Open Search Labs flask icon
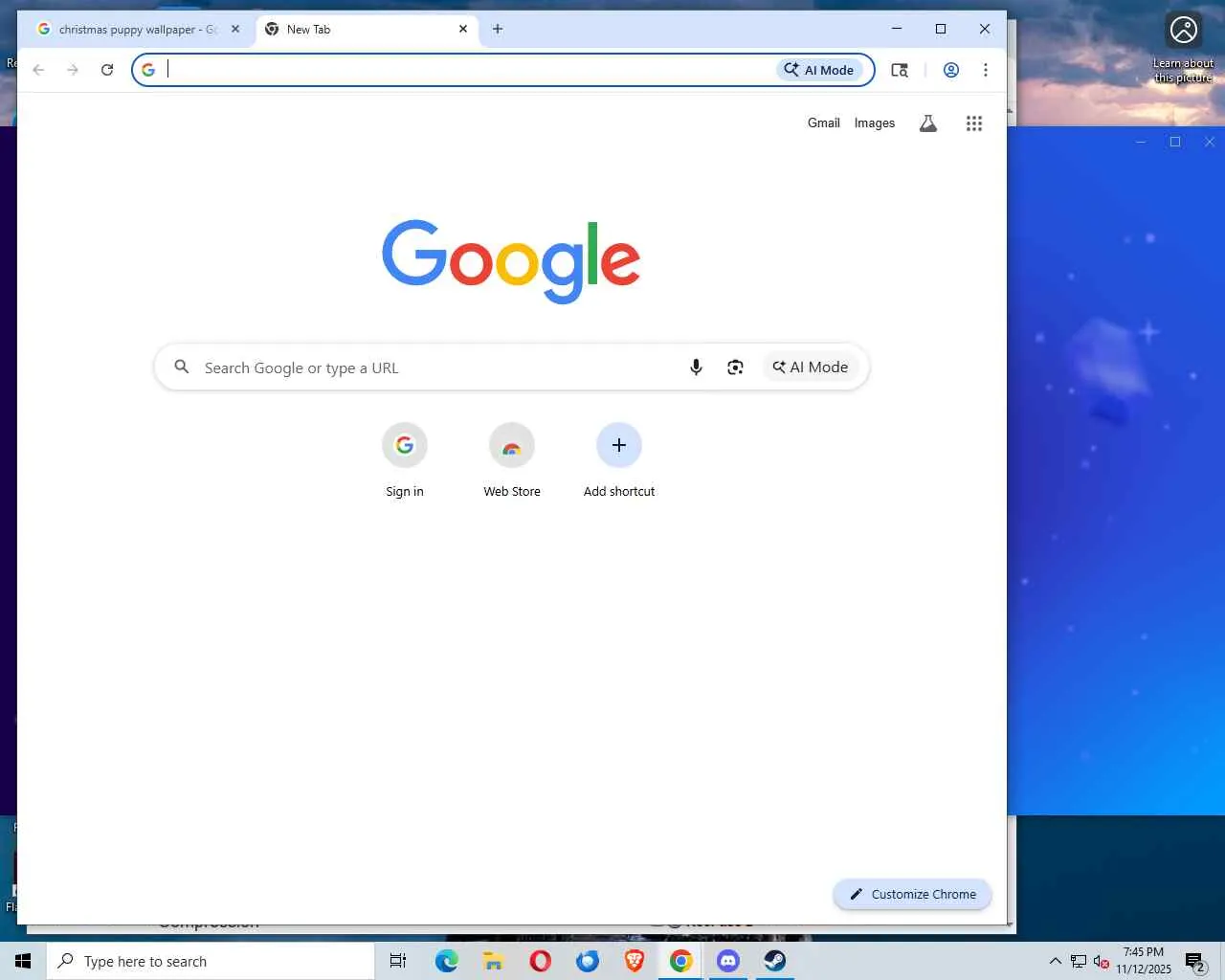 pos(928,123)
